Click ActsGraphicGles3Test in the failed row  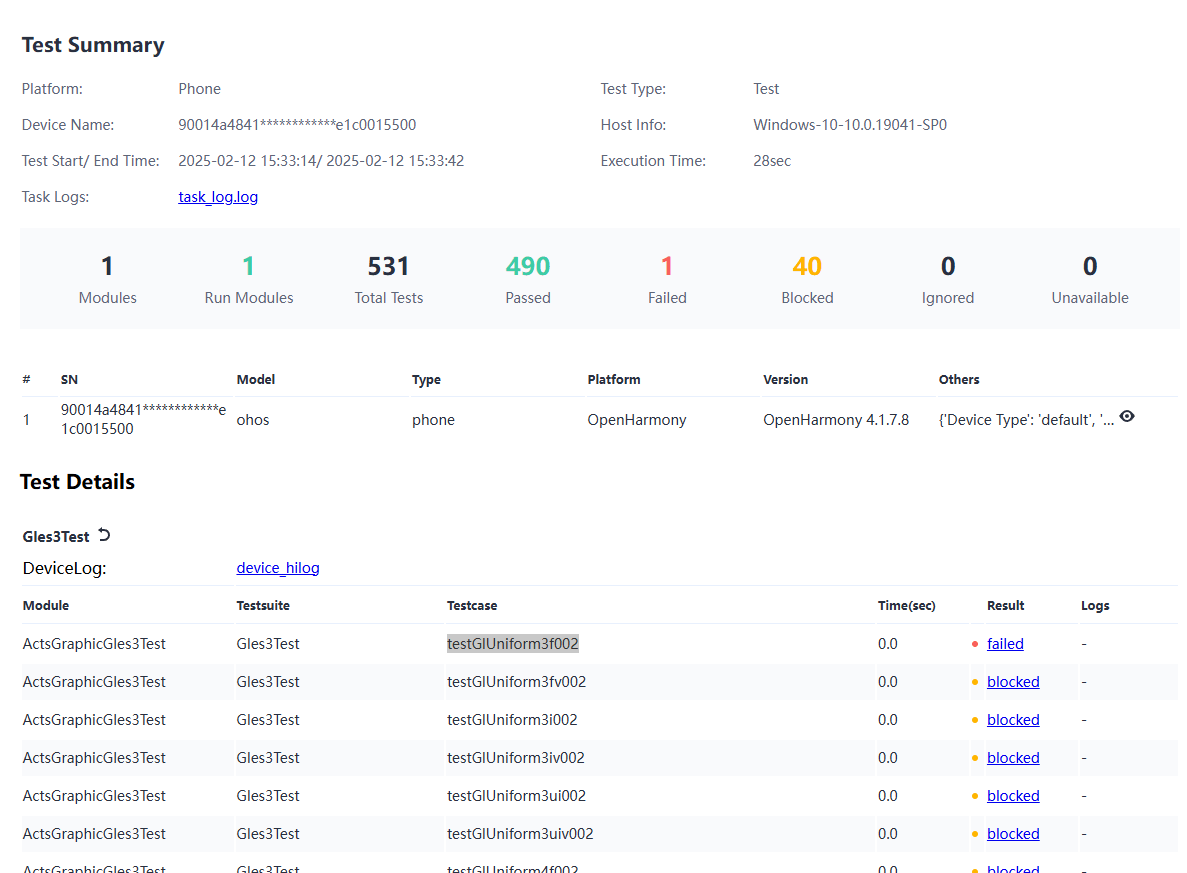tap(94, 644)
